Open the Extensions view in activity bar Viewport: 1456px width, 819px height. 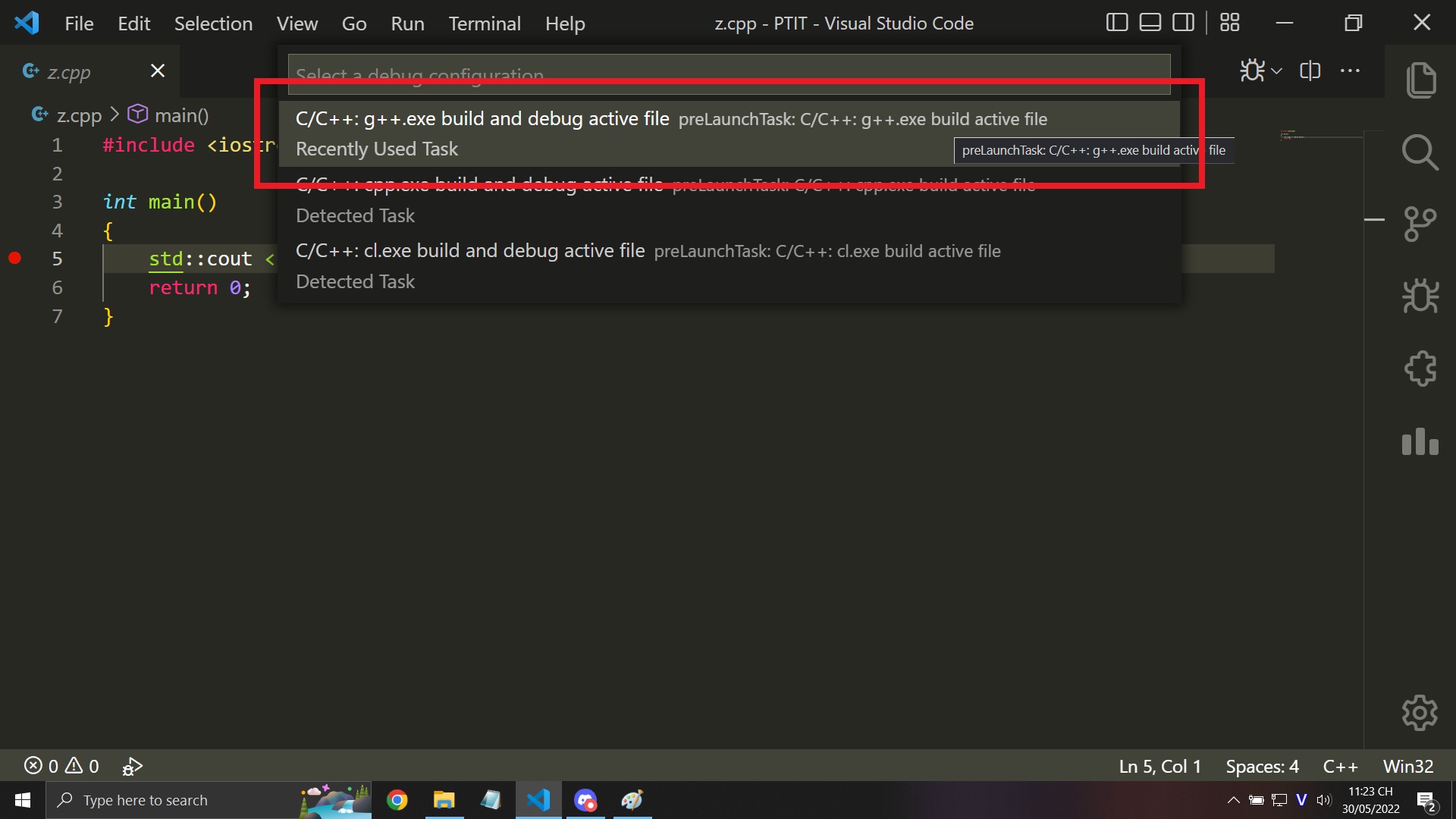pos(1420,369)
